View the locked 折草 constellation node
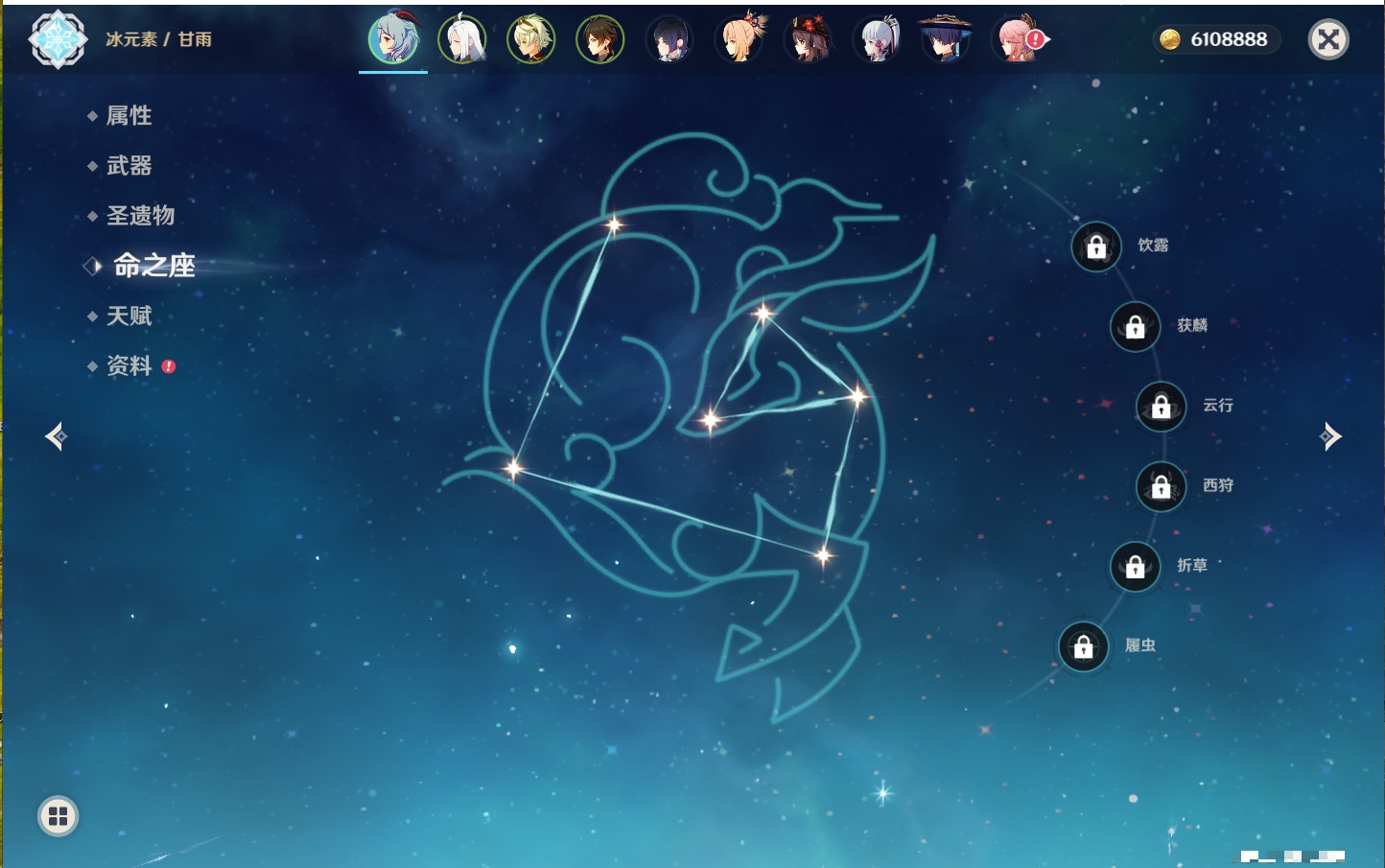 point(1136,566)
